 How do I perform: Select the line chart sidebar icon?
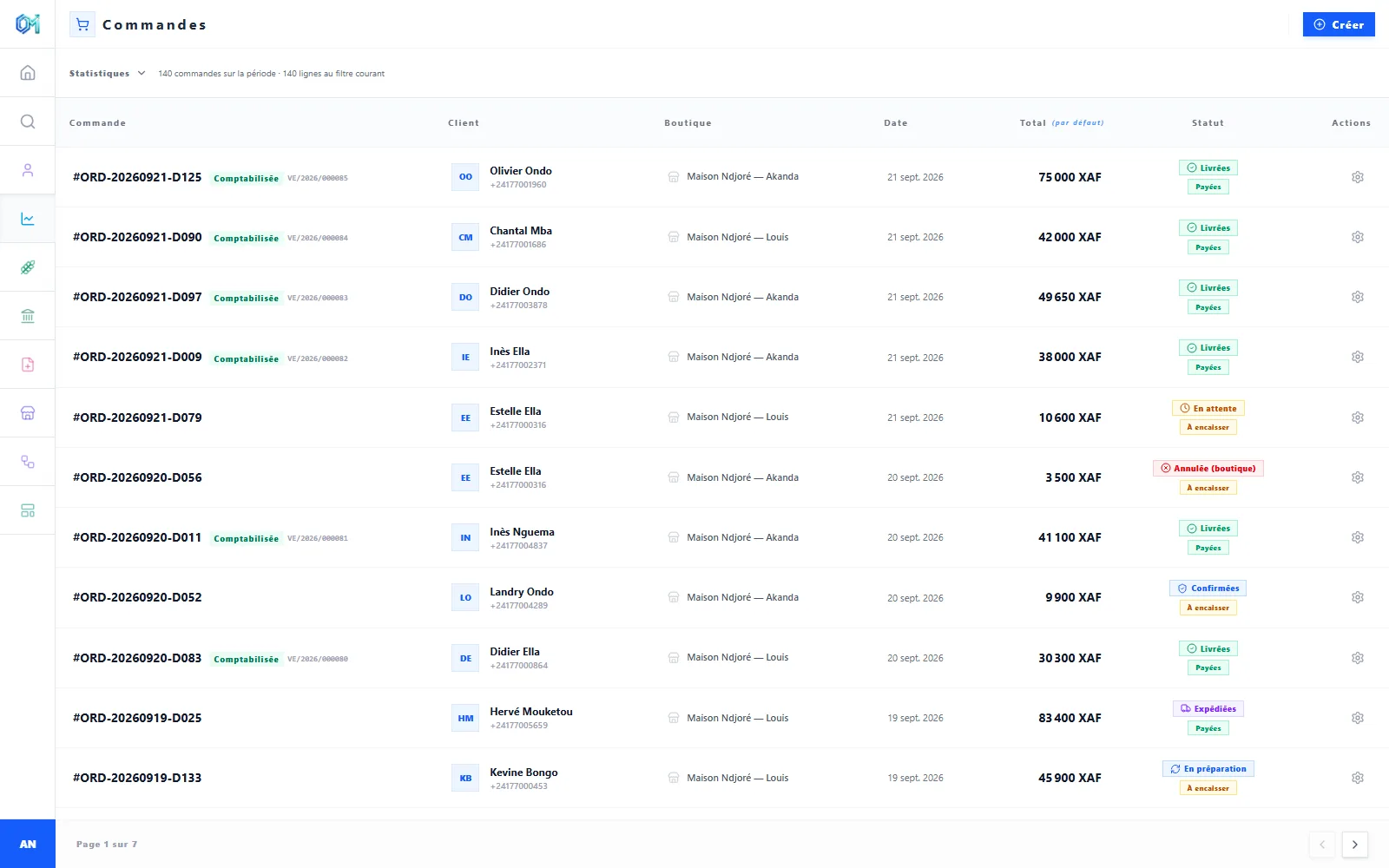coord(28,219)
